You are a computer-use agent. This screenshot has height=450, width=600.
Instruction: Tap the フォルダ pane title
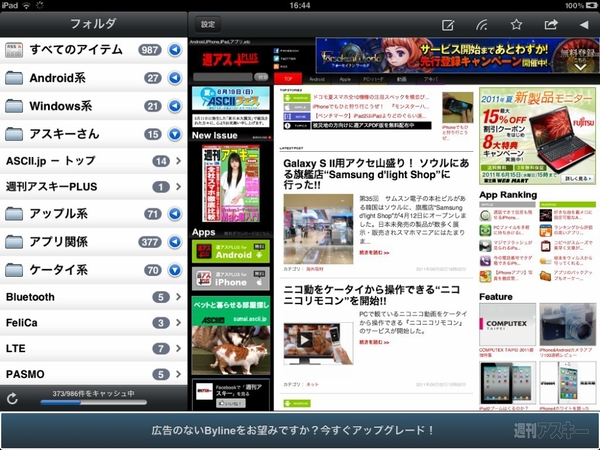(93, 24)
